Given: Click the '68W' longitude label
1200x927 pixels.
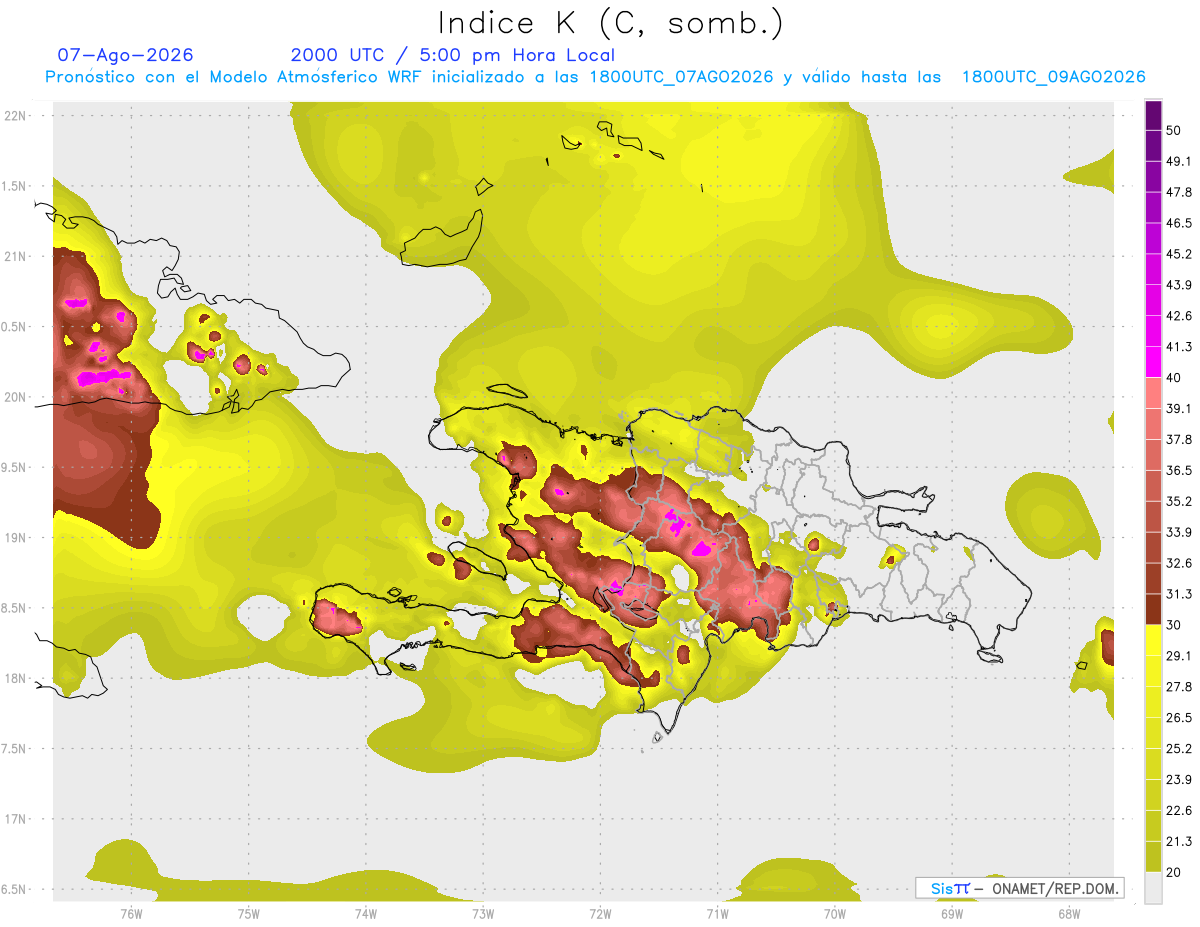Looking at the screenshot, I should tap(1069, 913).
